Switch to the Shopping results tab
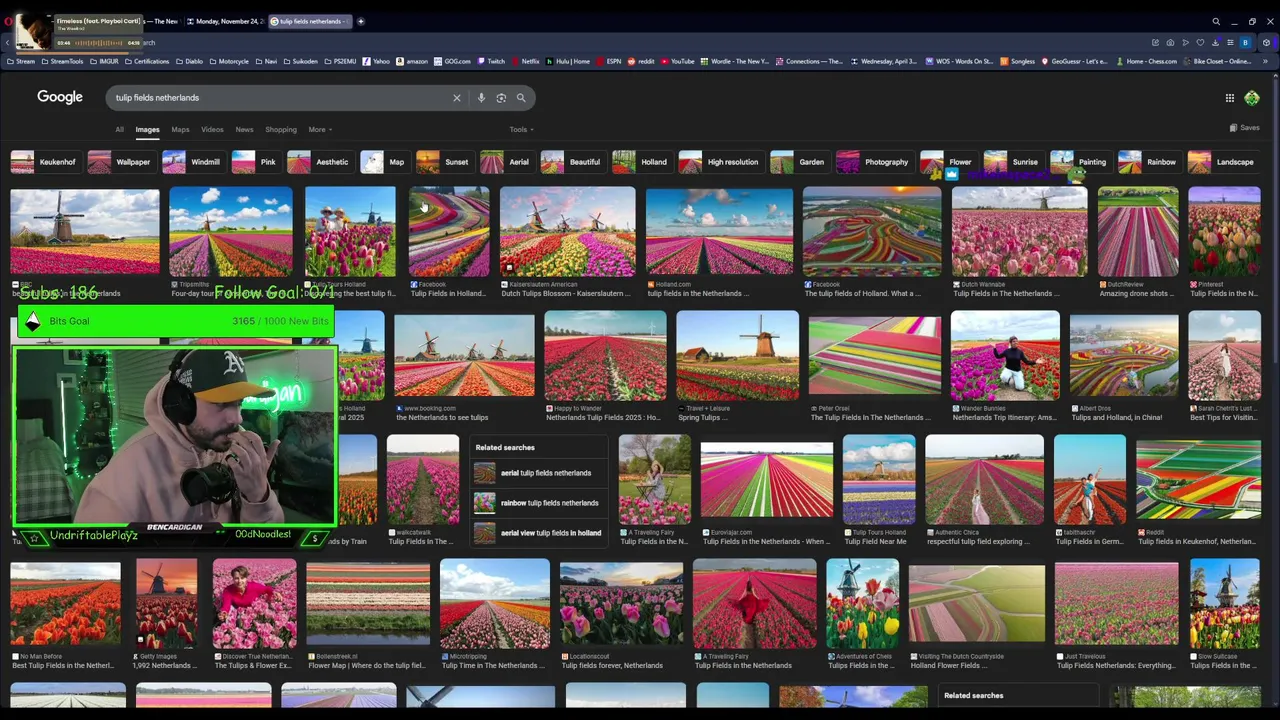 281,129
